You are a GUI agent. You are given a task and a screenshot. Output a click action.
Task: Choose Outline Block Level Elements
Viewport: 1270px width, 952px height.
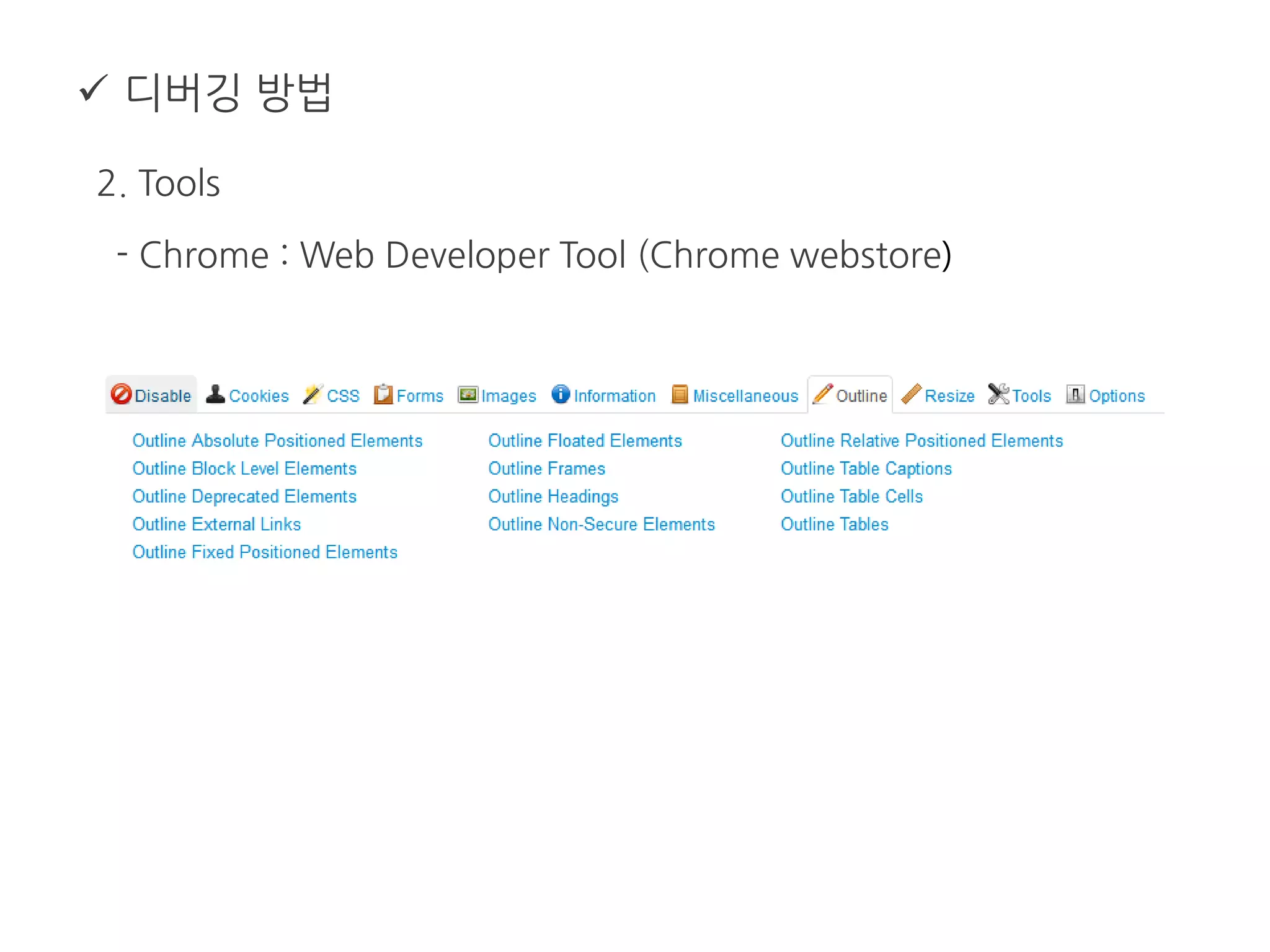pos(245,469)
